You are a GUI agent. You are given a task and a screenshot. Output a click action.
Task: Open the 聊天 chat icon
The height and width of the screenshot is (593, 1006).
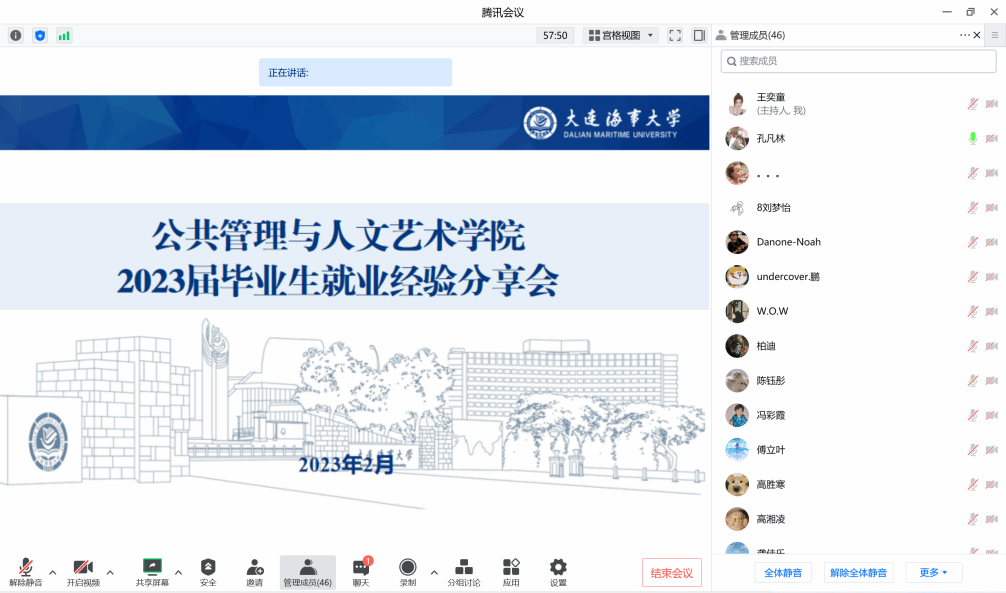[x=361, y=568]
